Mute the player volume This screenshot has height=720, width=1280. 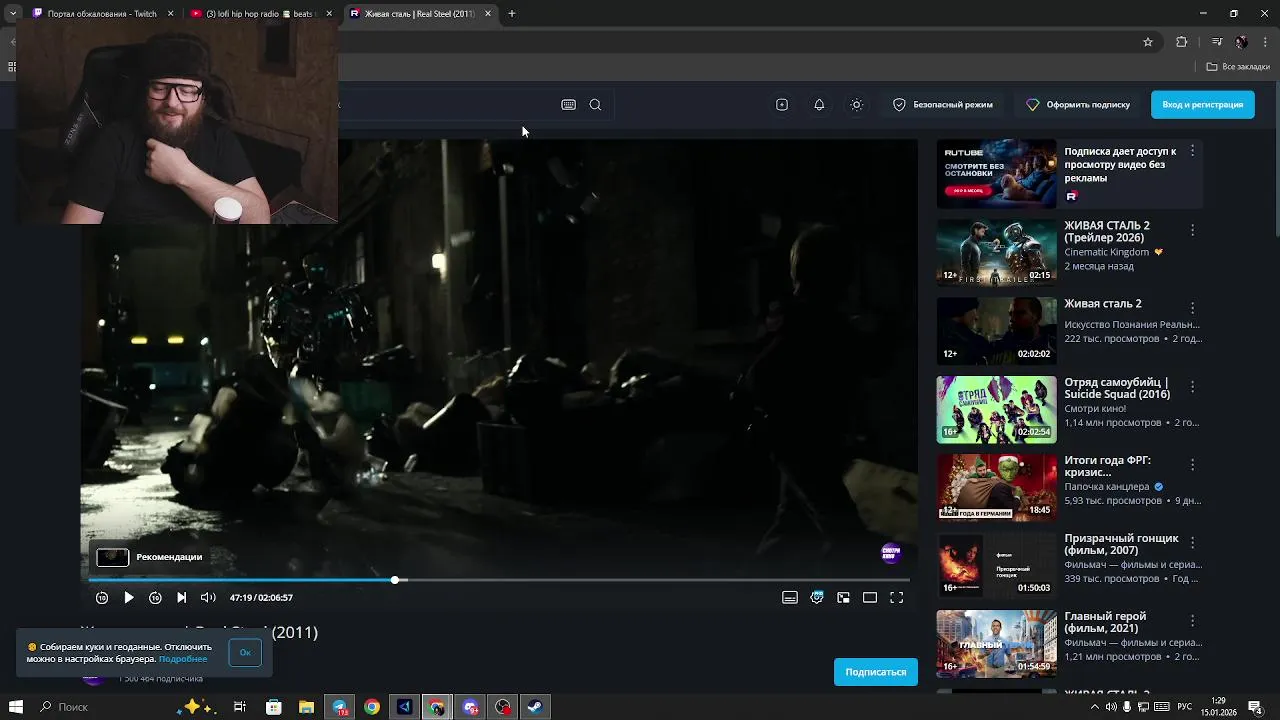(208, 598)
